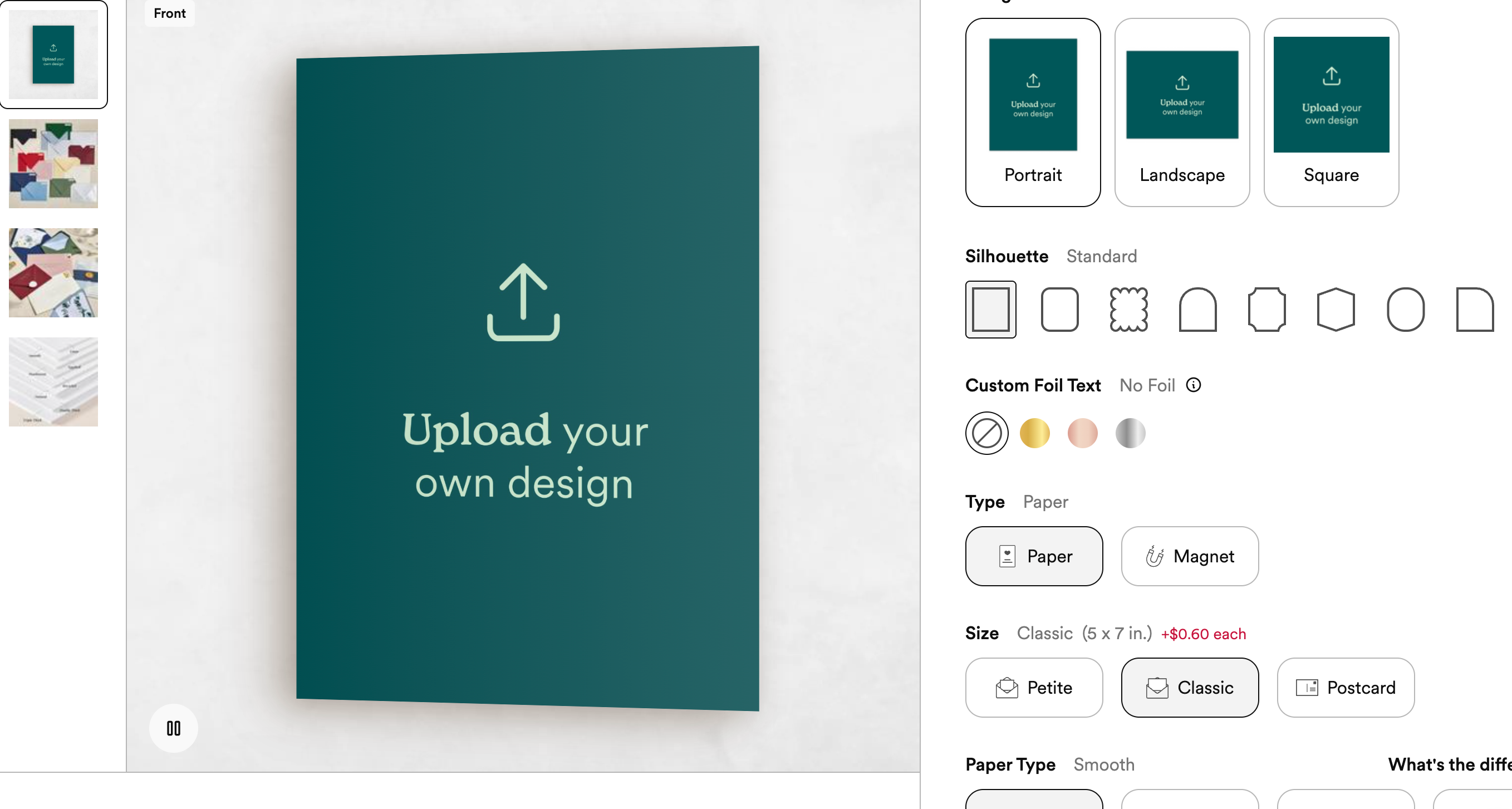The height and width of the screenshot is (809, 1512).
Task: Select the Square card orientation
Action: [1331, 112]
